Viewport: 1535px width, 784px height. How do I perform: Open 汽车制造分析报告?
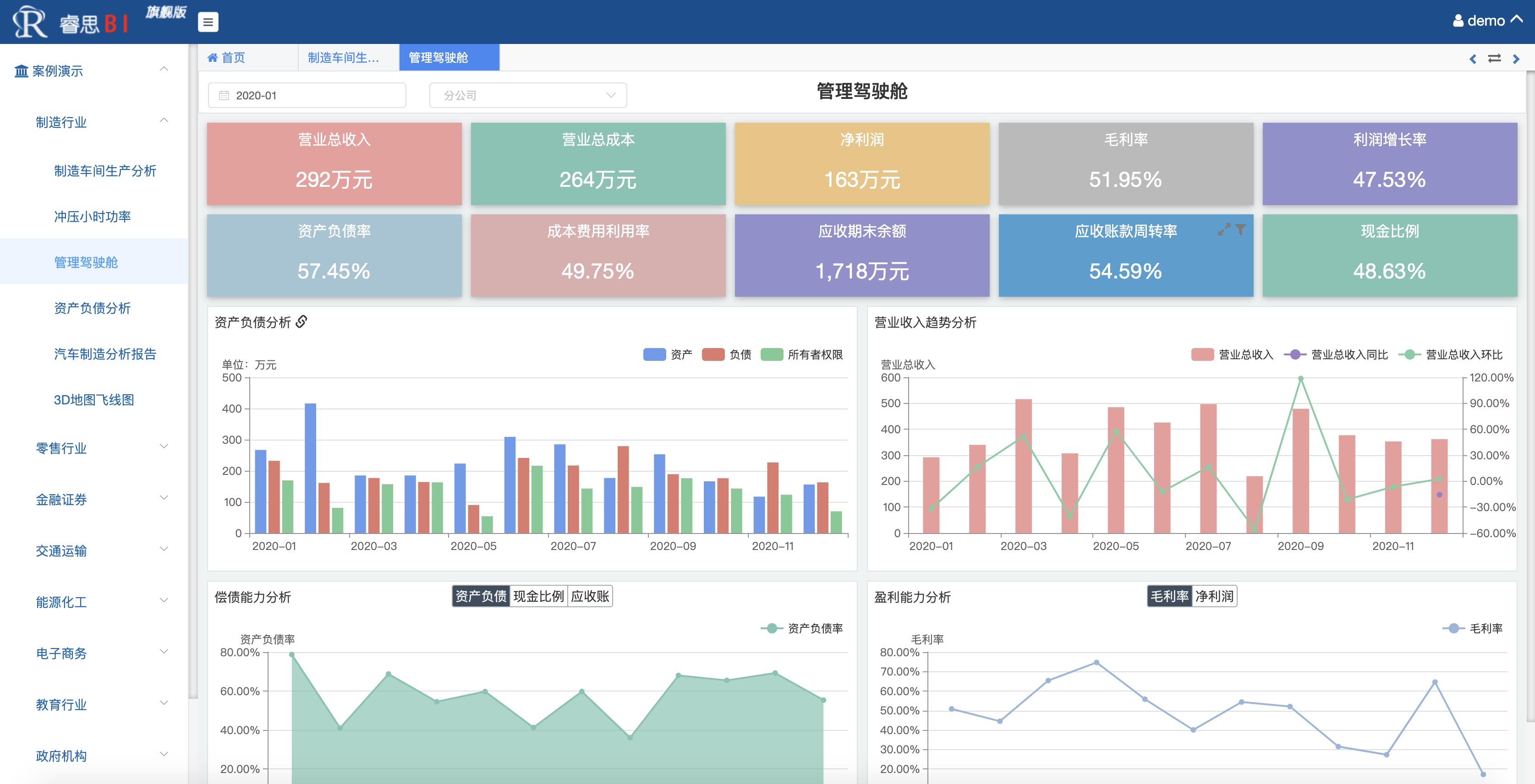(x=105, y=354)
